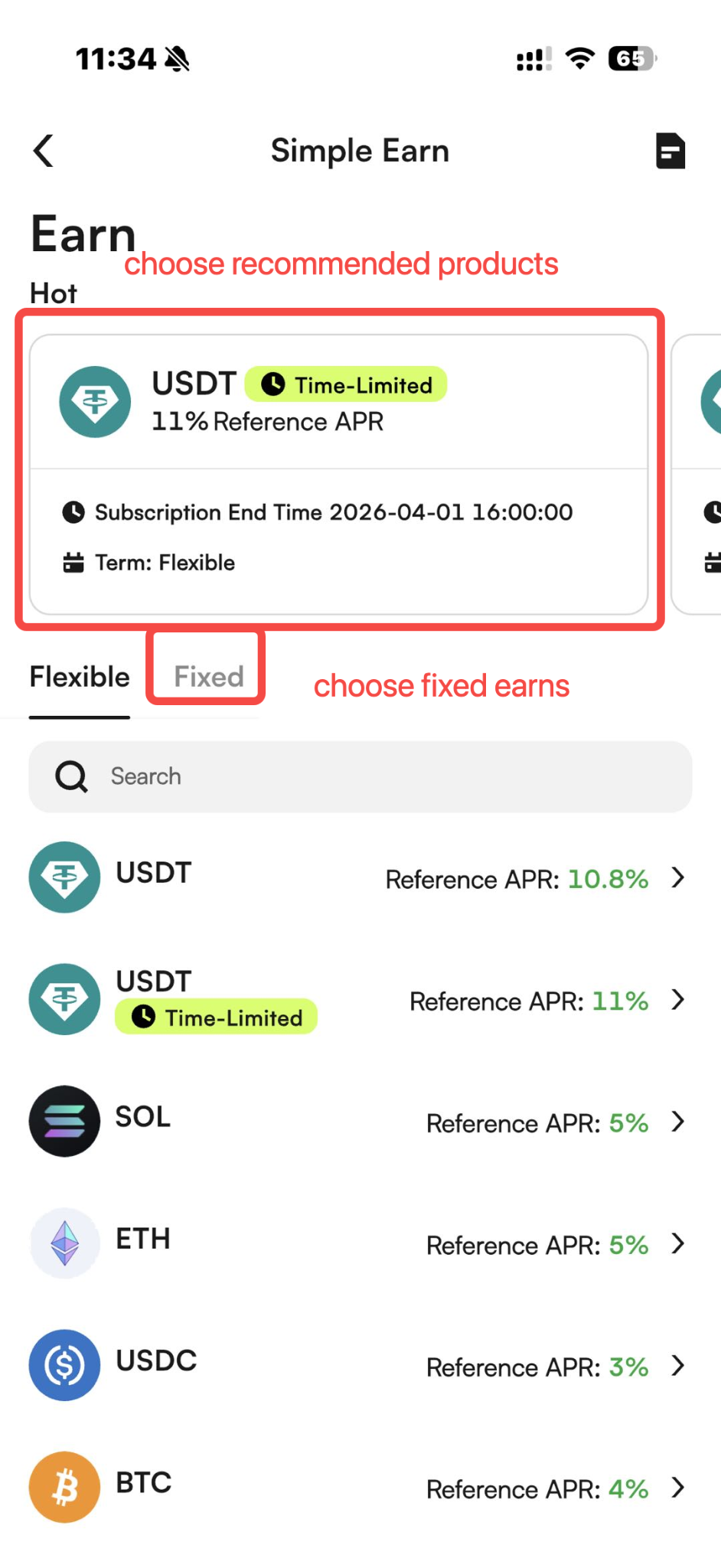Expand the BTC row chevron
The image size is (721, 1568).
pyautogui.click(x=677, y=1488)
